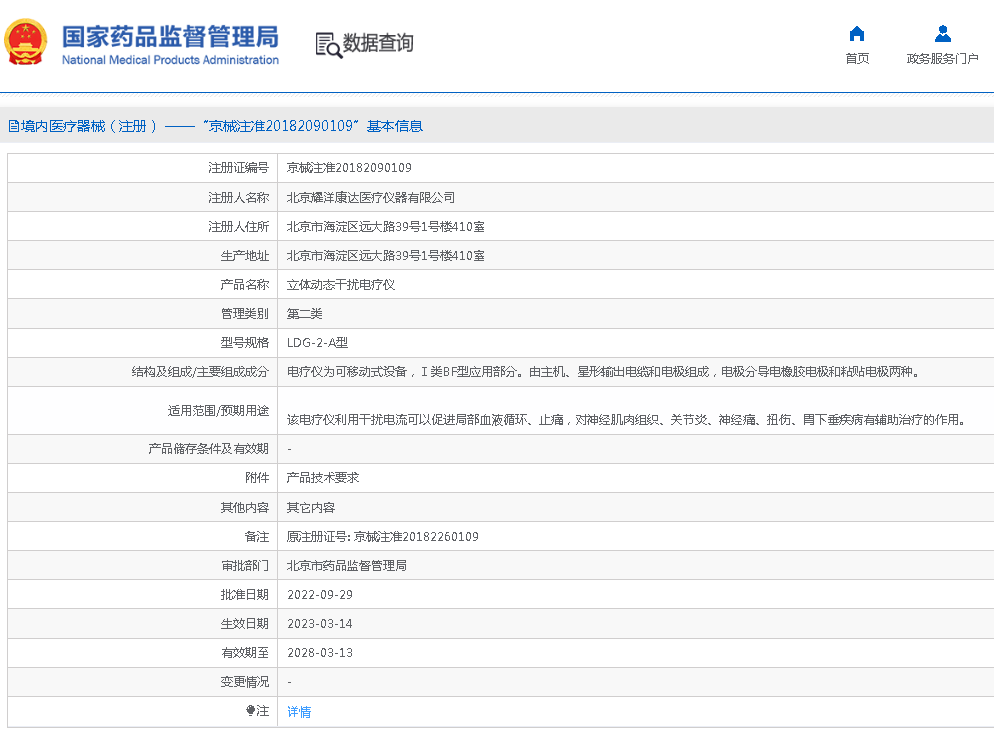Screen dimensions: 994x731
Task: Click the lightbulb icon beside 注
Action: (250, 711)
